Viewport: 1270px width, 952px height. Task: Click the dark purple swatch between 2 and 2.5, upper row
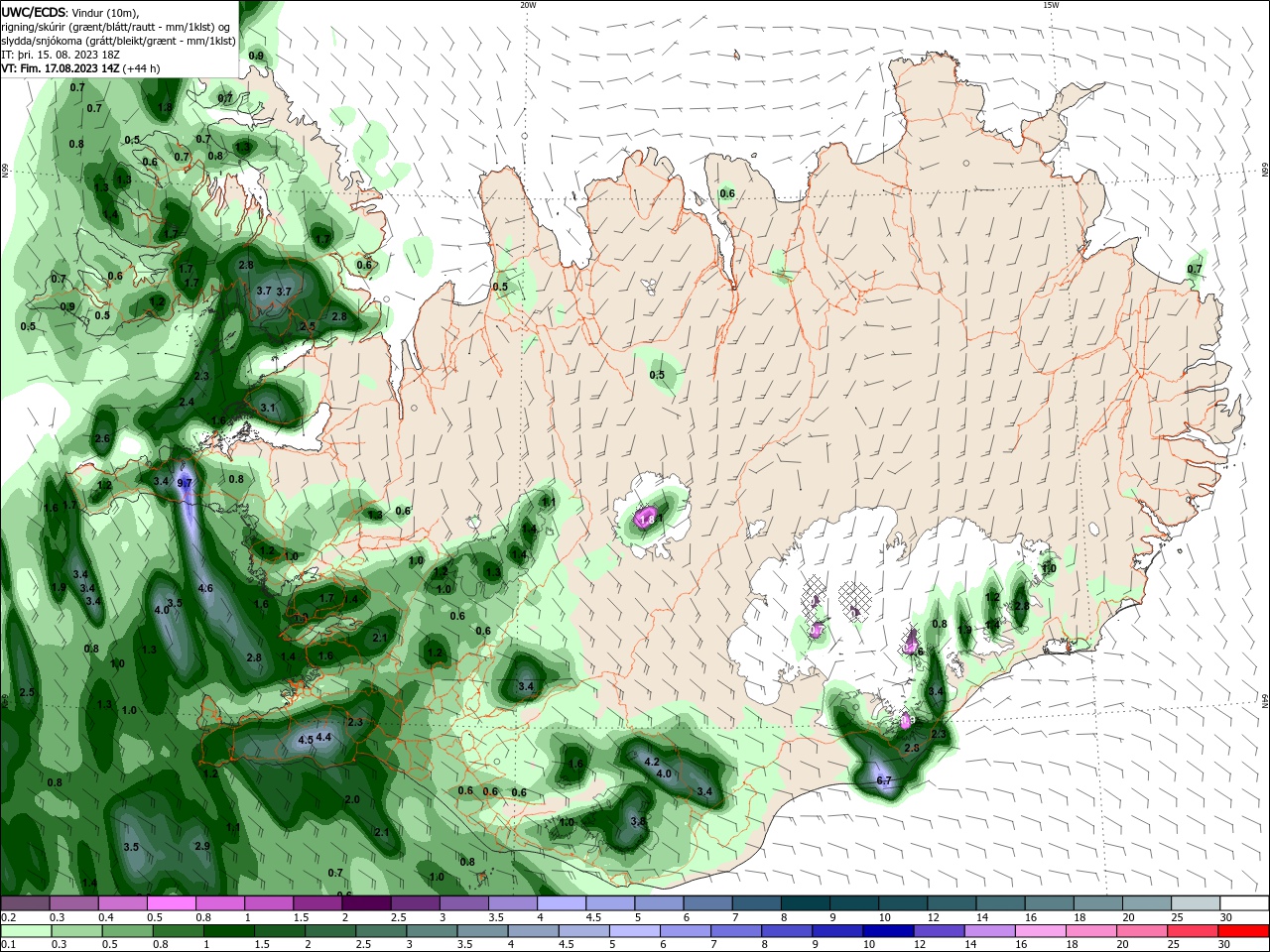pos(365,903)
